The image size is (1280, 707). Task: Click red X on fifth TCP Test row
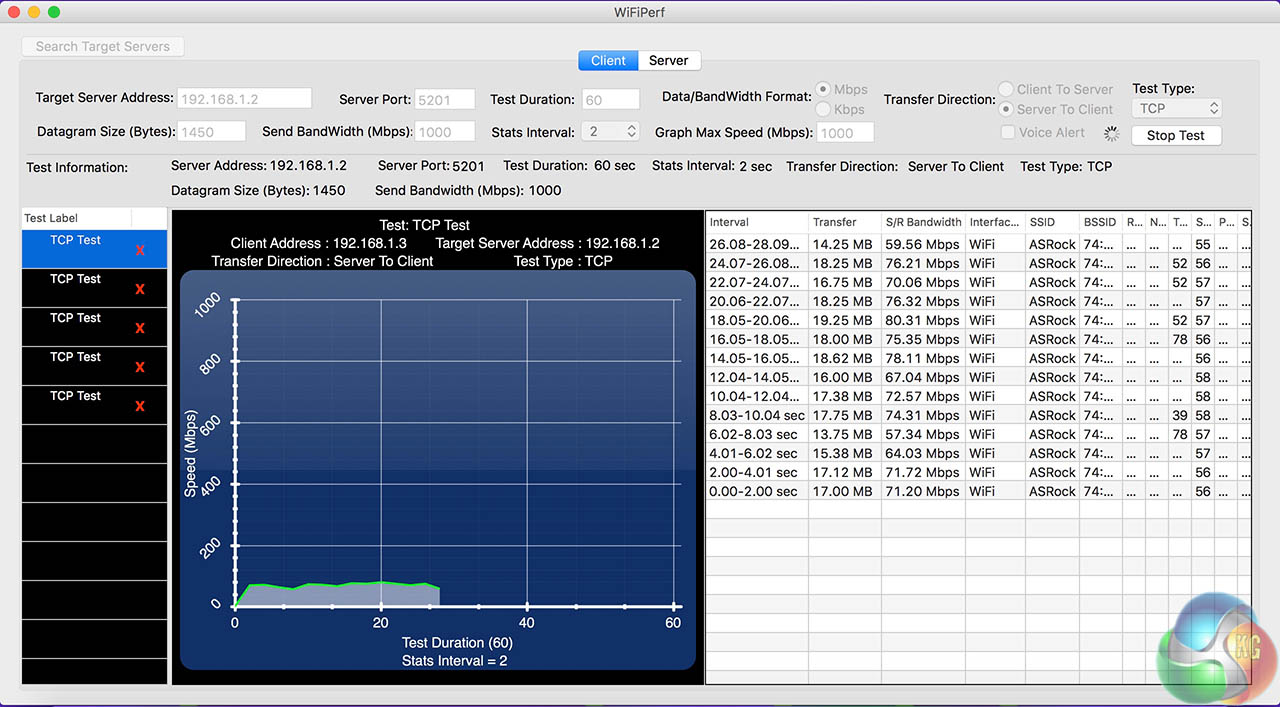click(140, 406)
